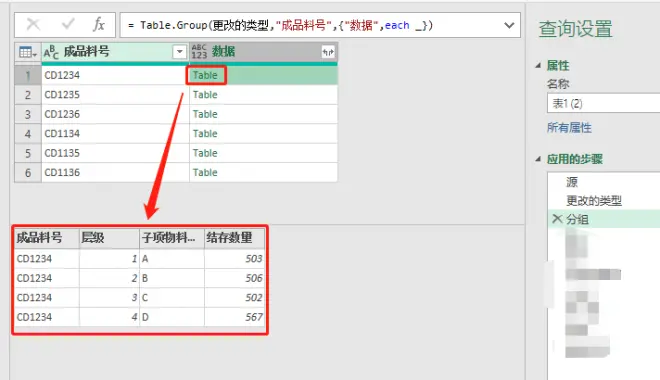Select cell CD1136 in row 6

pos(115,172)
